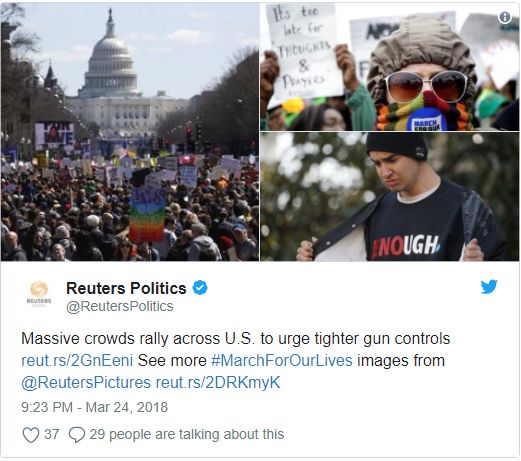Screen dimensions: 521x461
Task: Click the rainbow sign in the crowd photo
Action: [x=147, y=215]
